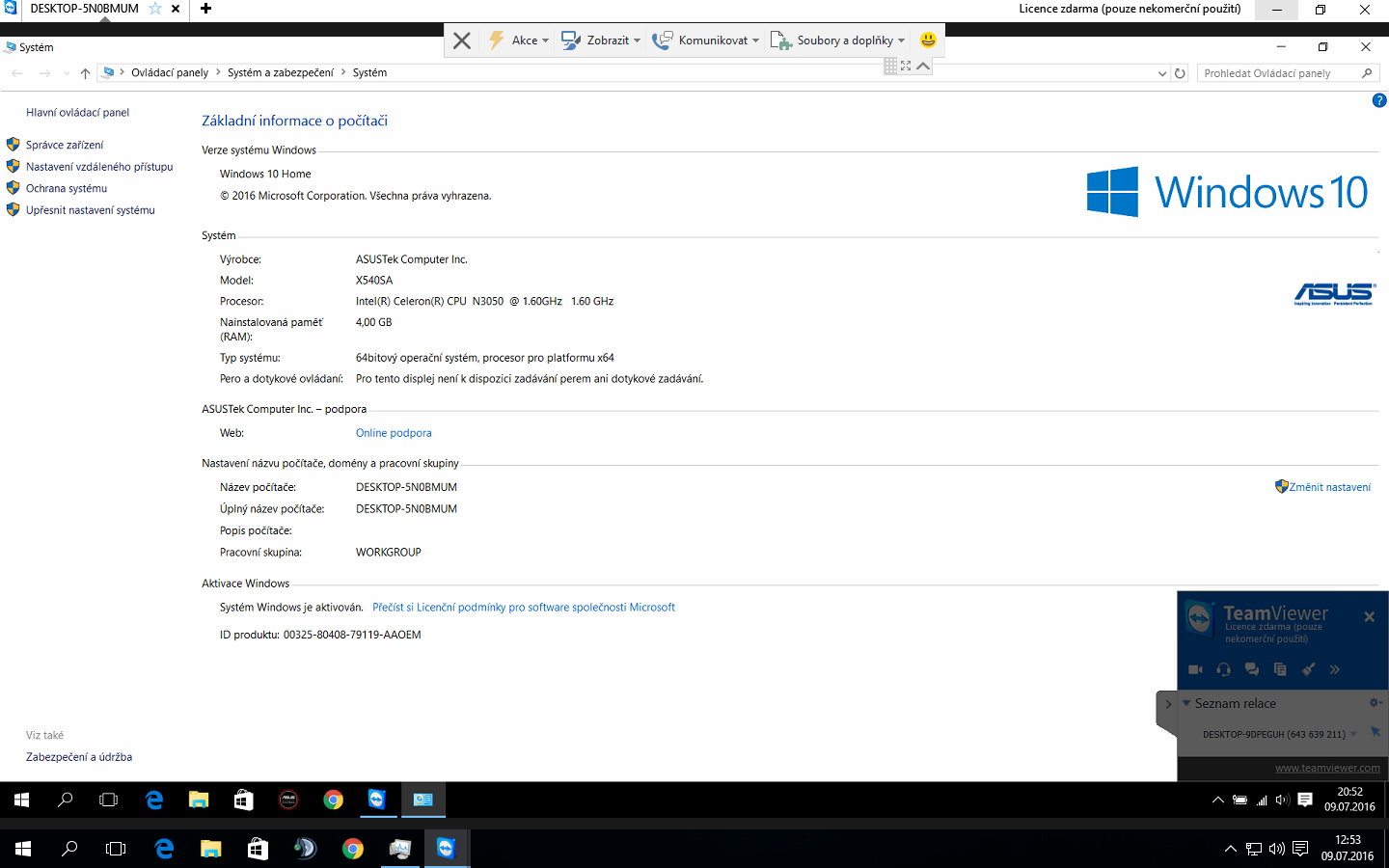The image size is (1389, 868).
Task: Open Nastavení vzdáleného přístupu
Action: tap(99, 167)
